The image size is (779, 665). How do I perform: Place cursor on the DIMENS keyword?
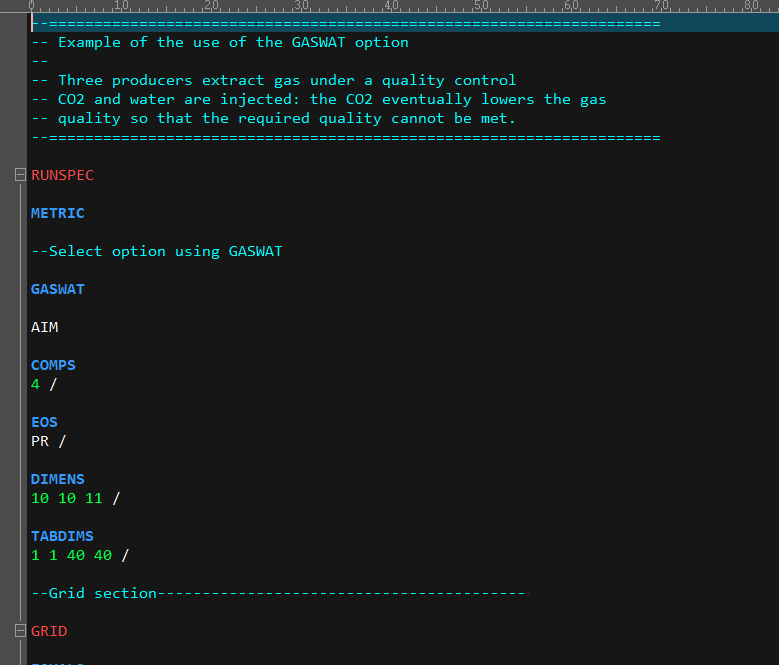coord(57,479)
